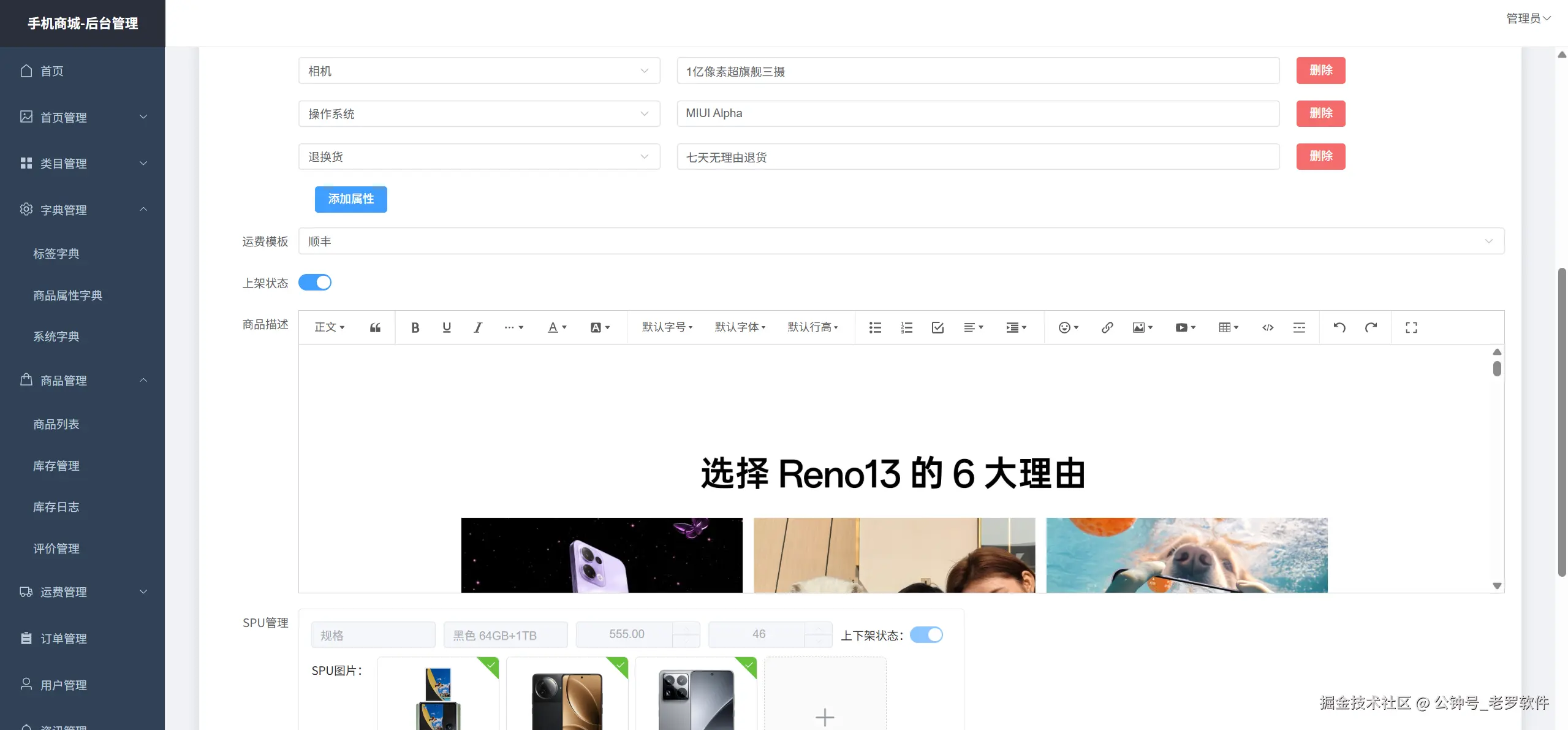Click the bold formatting icon
Image resolution: width=1568 pixels, height=730 pixels.
(x=415, y=327)
